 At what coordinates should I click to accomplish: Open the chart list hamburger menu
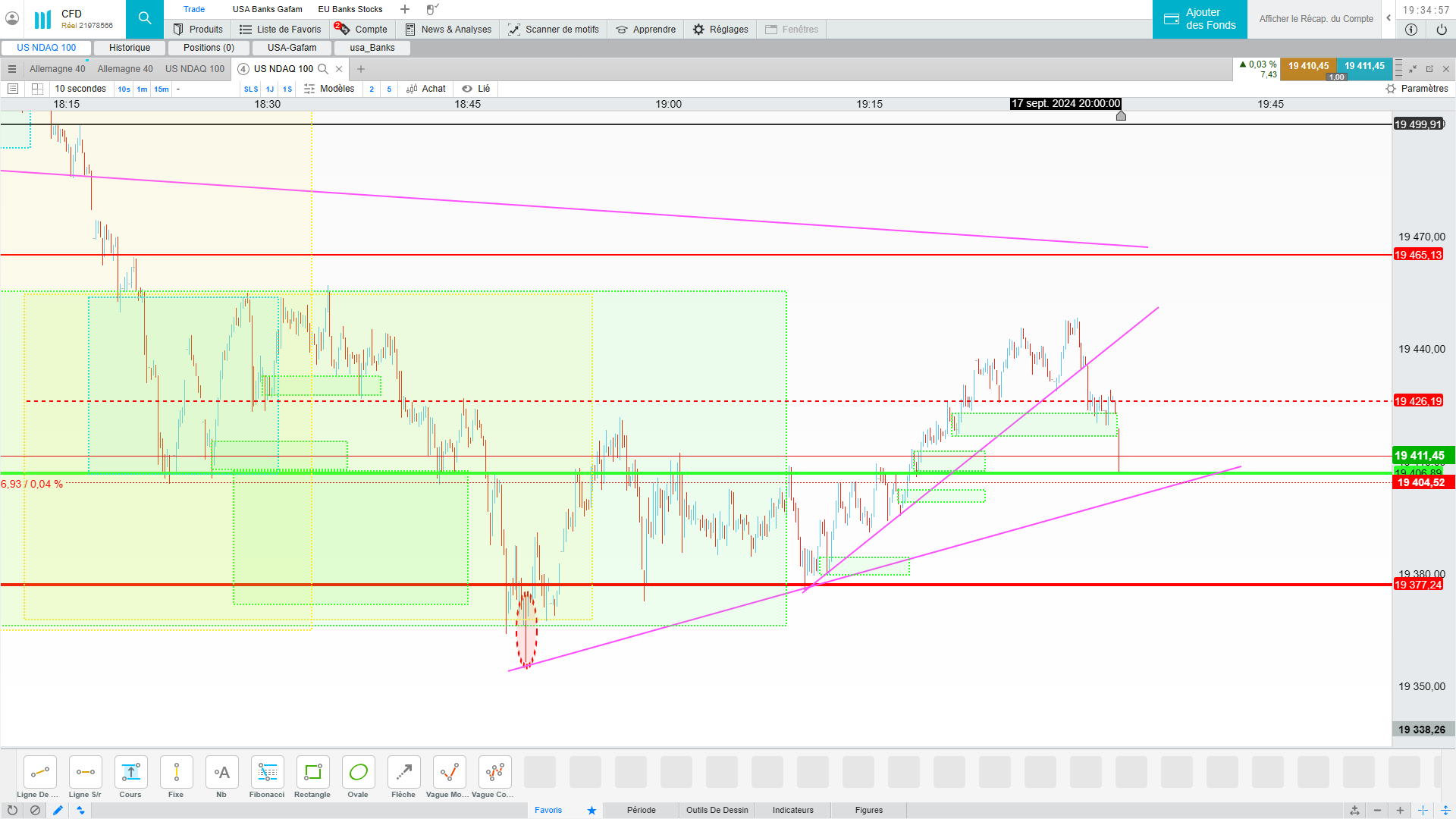point(12,69)
